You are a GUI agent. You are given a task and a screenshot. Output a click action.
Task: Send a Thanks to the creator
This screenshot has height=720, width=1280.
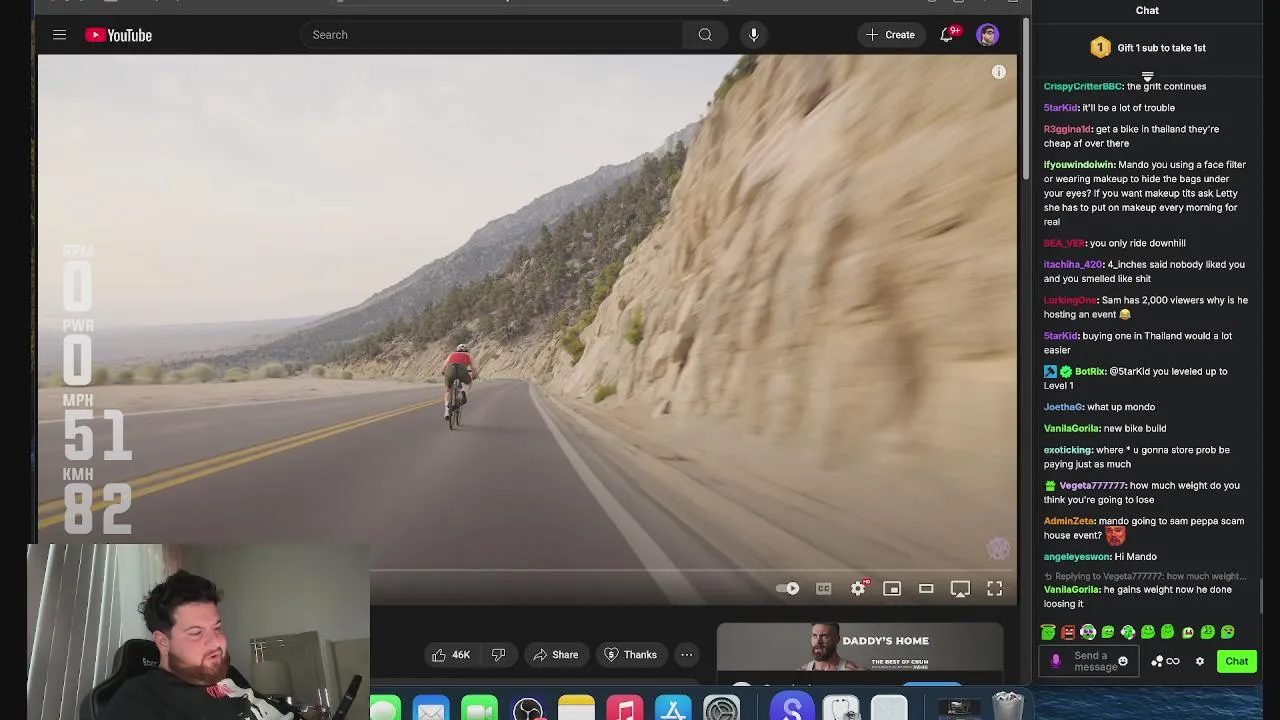click(630, 655)
